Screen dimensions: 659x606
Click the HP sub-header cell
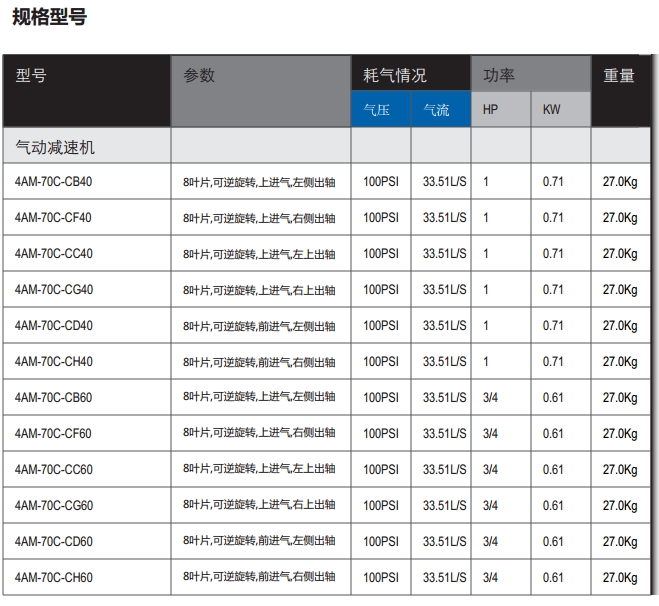(490, 109)
